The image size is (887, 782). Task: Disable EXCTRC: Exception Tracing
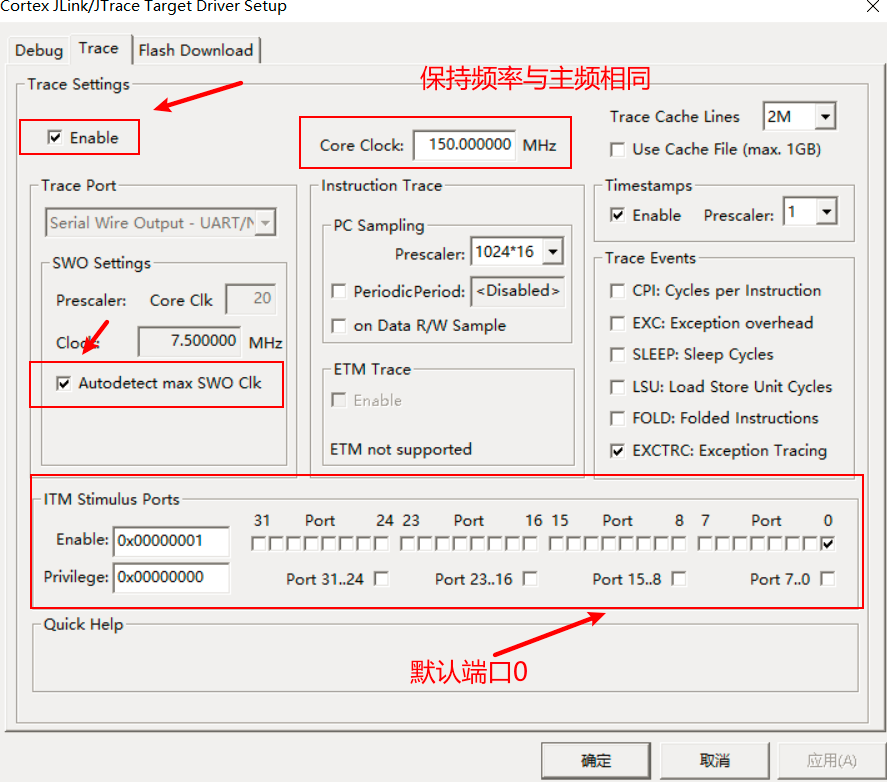pyautogui.click(x=617, y=451)
